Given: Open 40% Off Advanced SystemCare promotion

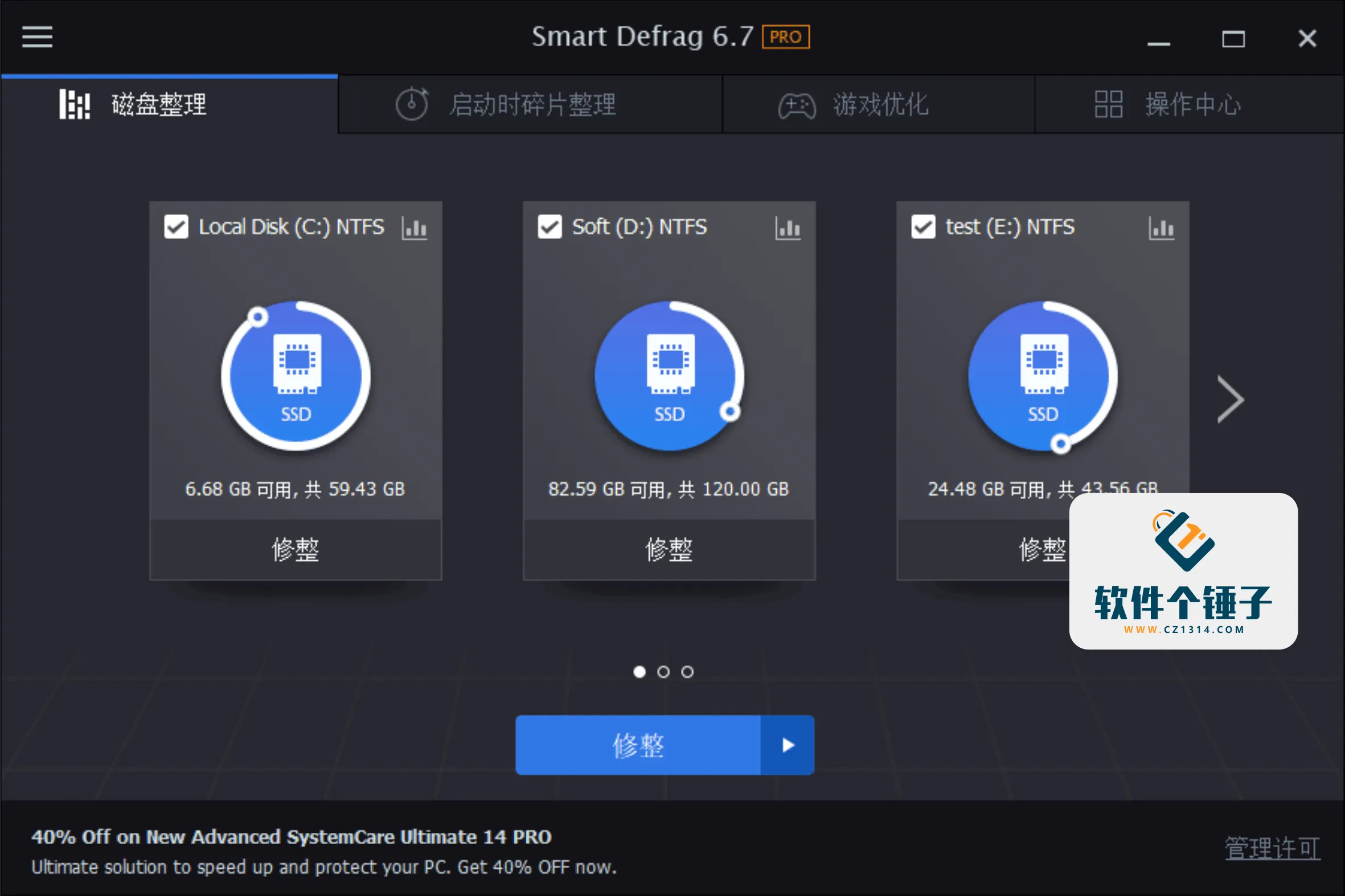Looking at the screenshot, I should (x=292, y=837).
